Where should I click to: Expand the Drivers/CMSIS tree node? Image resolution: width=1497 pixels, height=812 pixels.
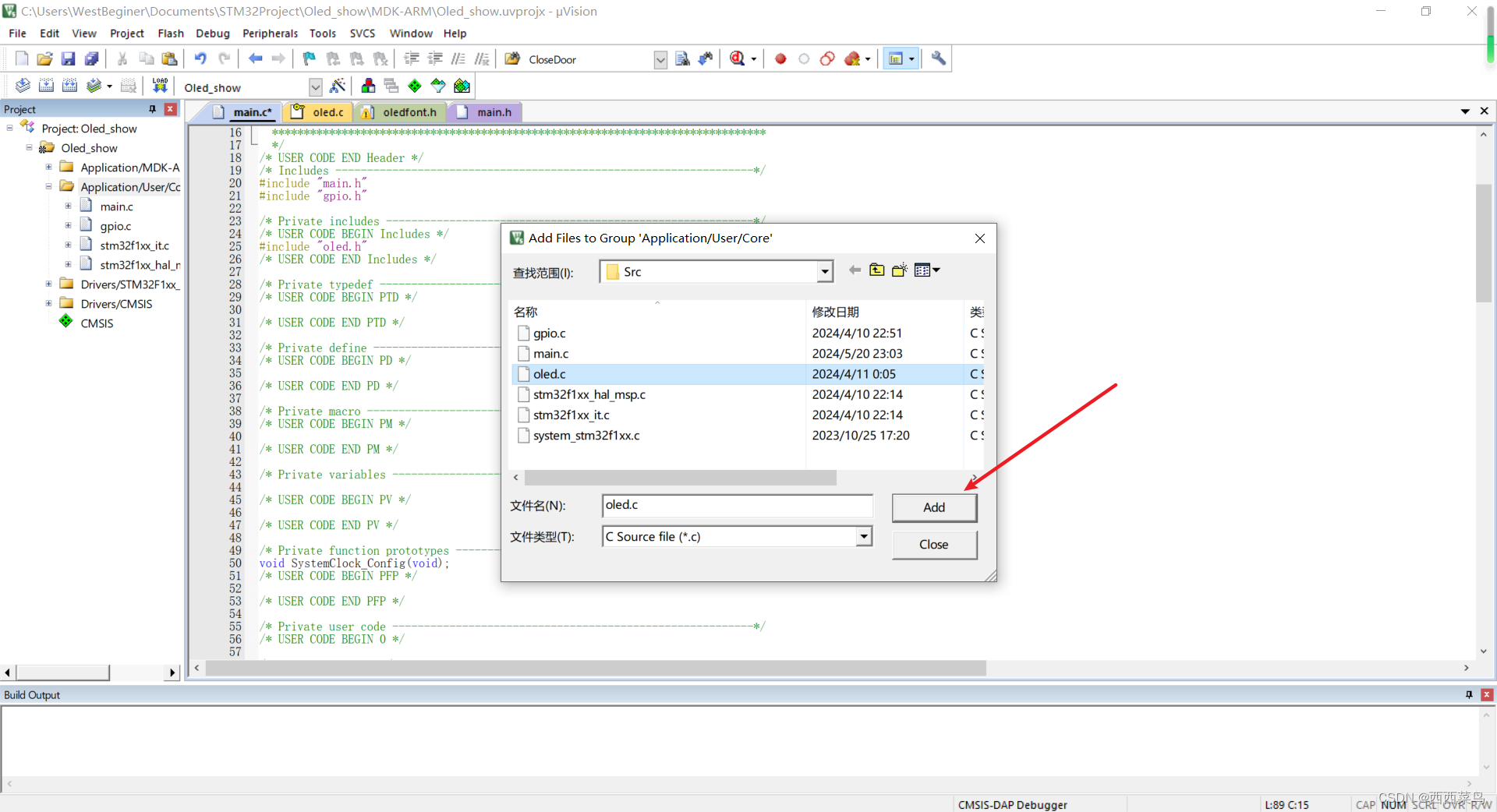click(48, 303)
